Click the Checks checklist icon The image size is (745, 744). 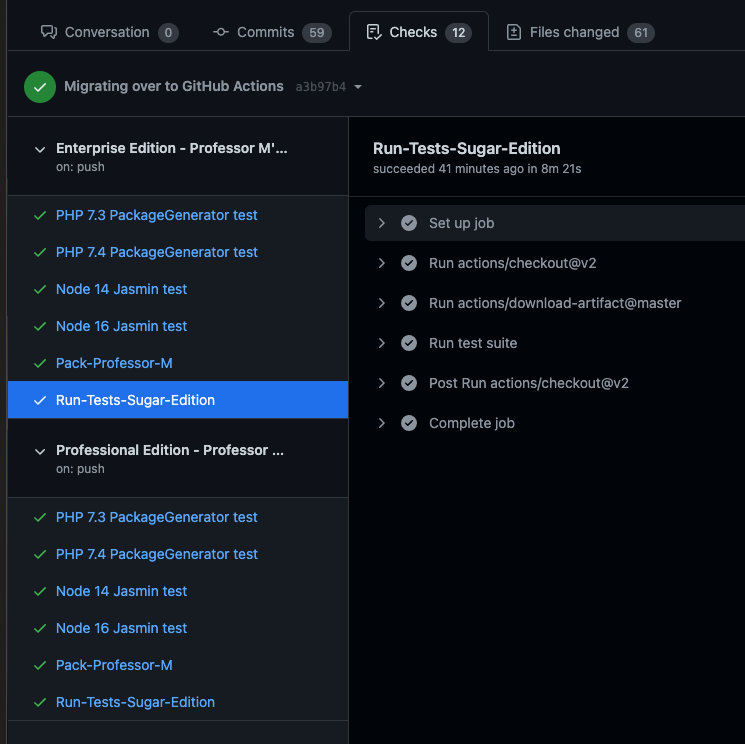374,32
